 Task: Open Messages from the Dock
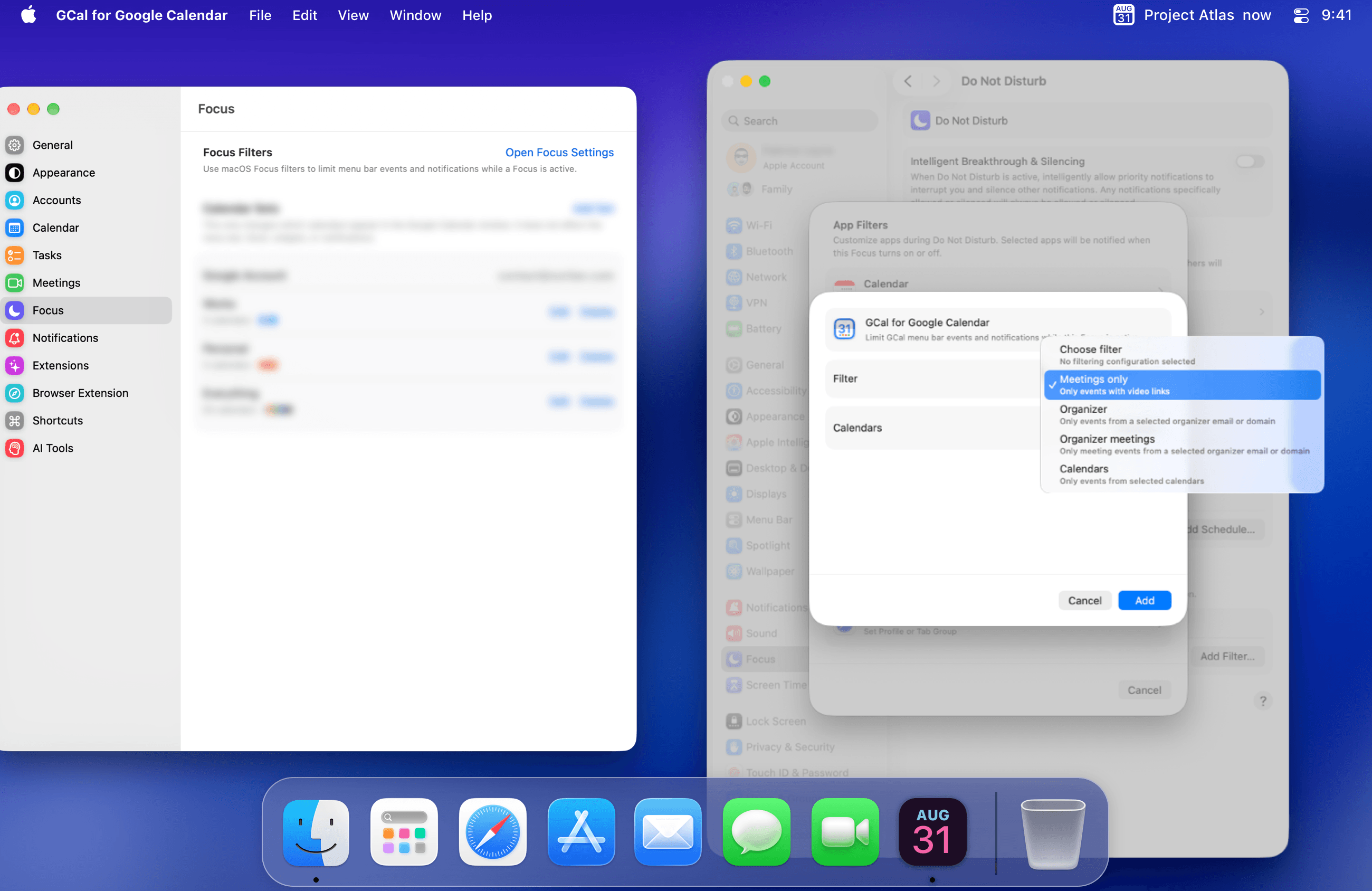coord(756,832)
